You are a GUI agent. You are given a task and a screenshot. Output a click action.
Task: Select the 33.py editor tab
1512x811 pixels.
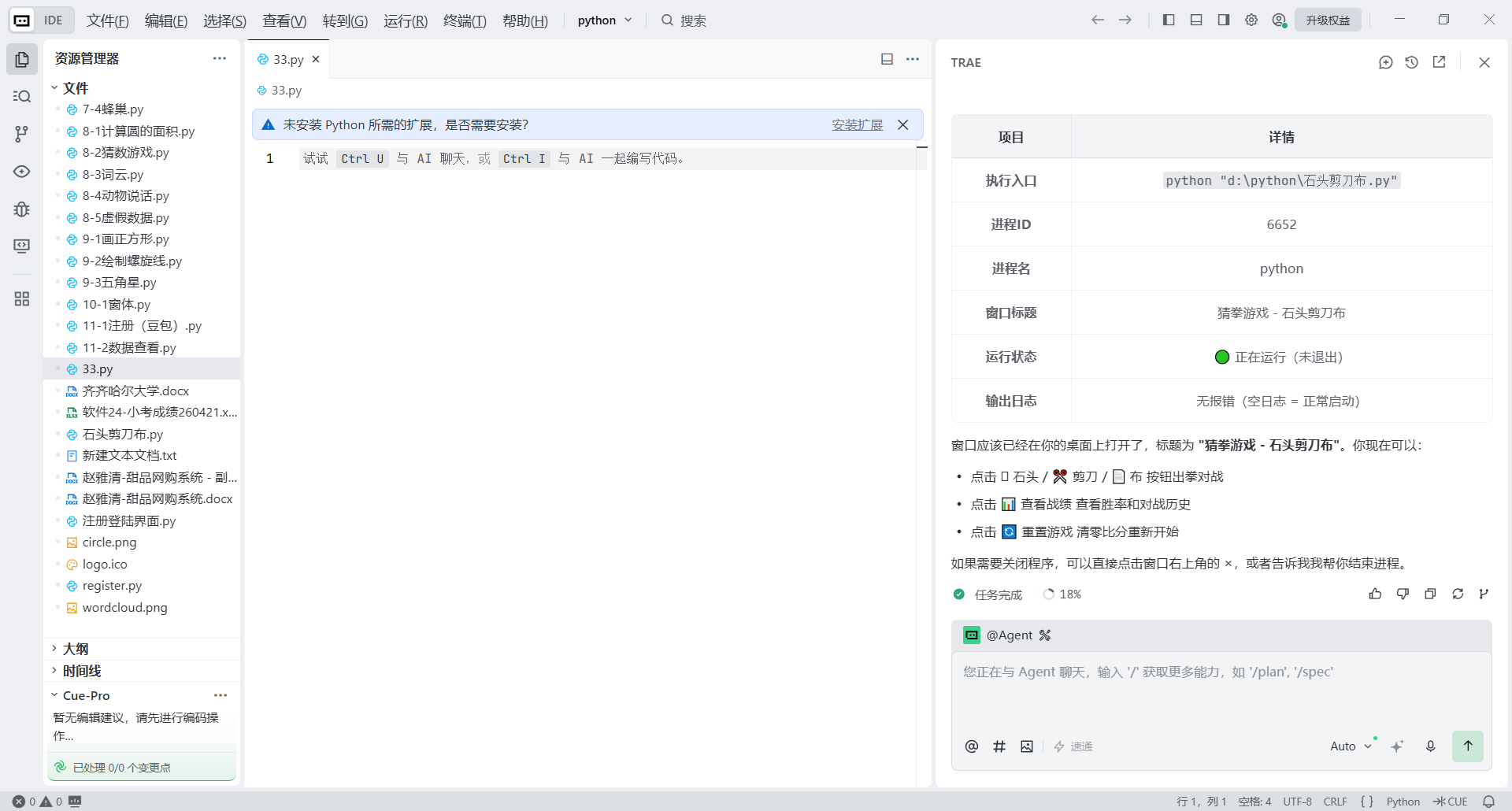(288, 59)
